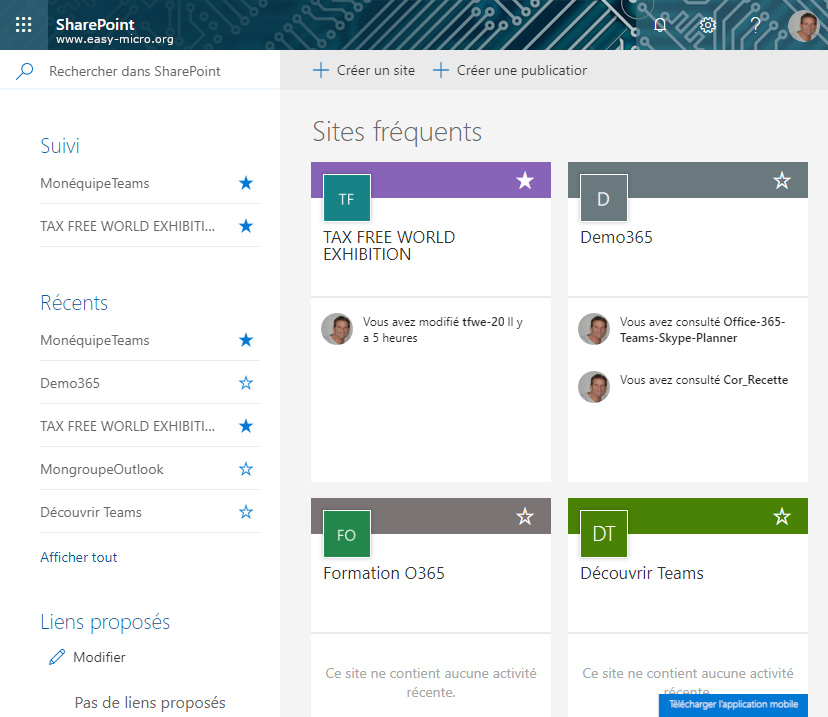Click the plus icon beside Créer un site
Screen dimensions: 828x717
(x=321, y=70)
